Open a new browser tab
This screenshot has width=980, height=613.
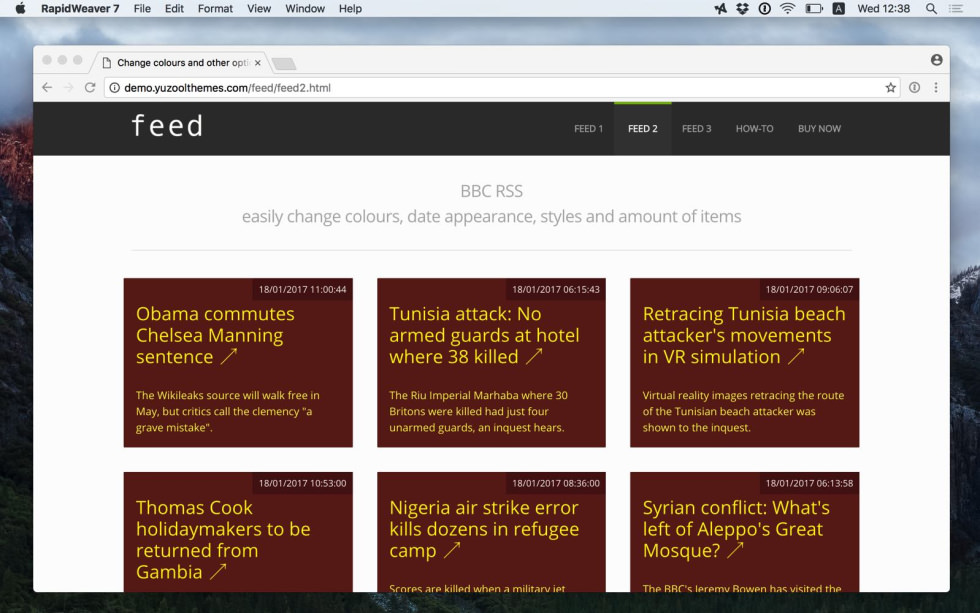pyautogui.click(x=284, y=63)
